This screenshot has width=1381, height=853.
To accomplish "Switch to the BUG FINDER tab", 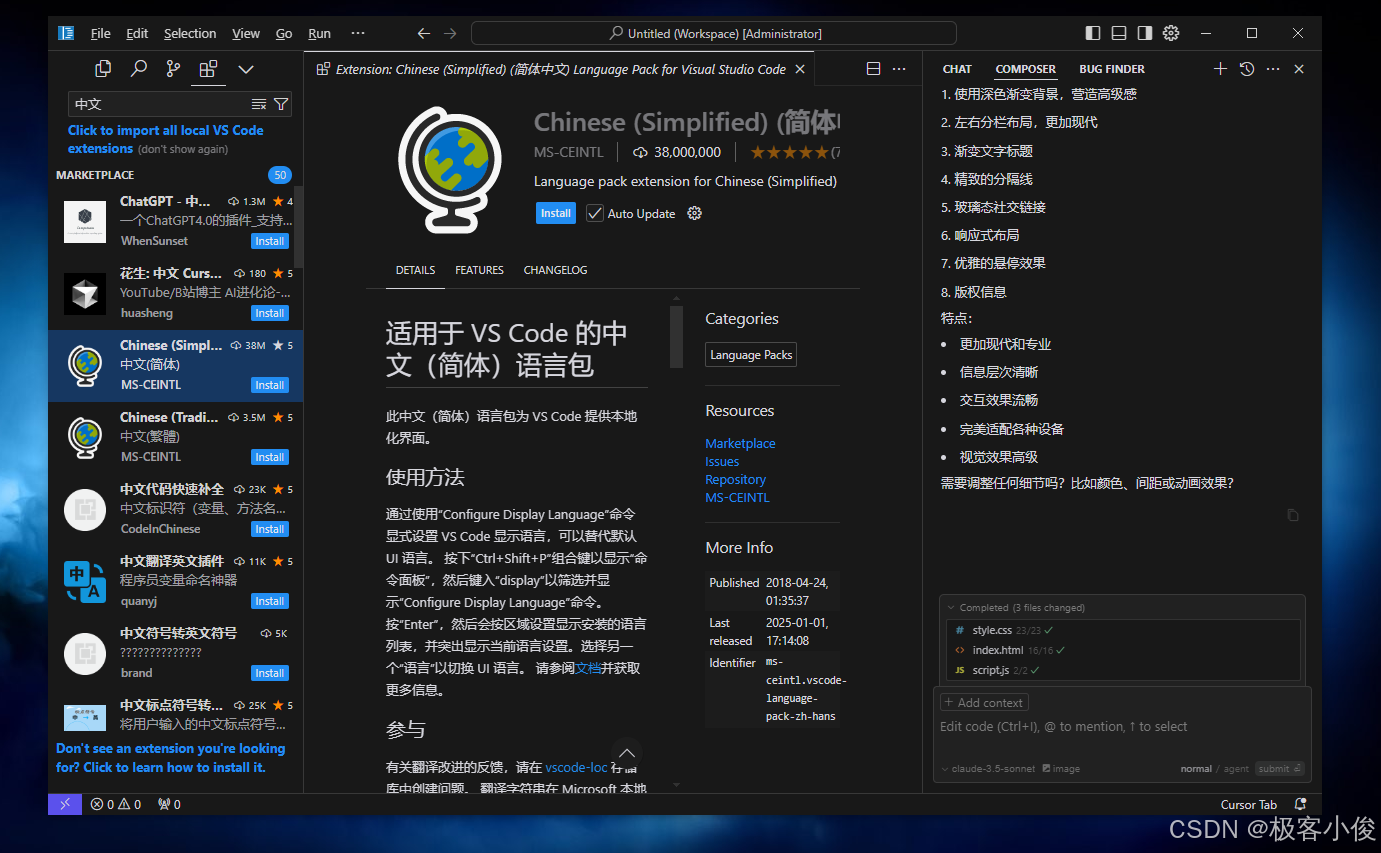I will 1112,69.
